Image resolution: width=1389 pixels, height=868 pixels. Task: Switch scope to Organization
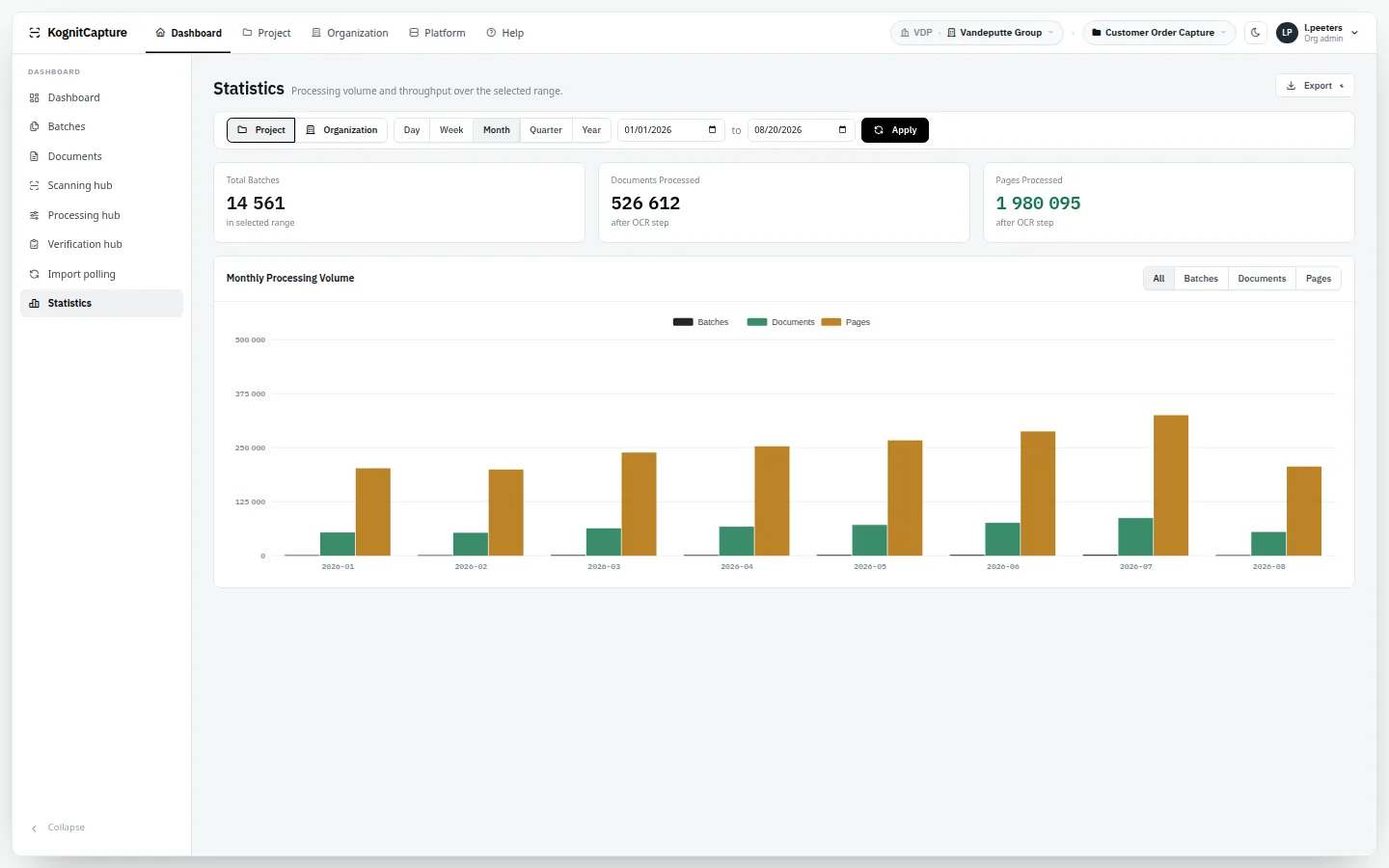pyautogui.click(x=341, y=130)
